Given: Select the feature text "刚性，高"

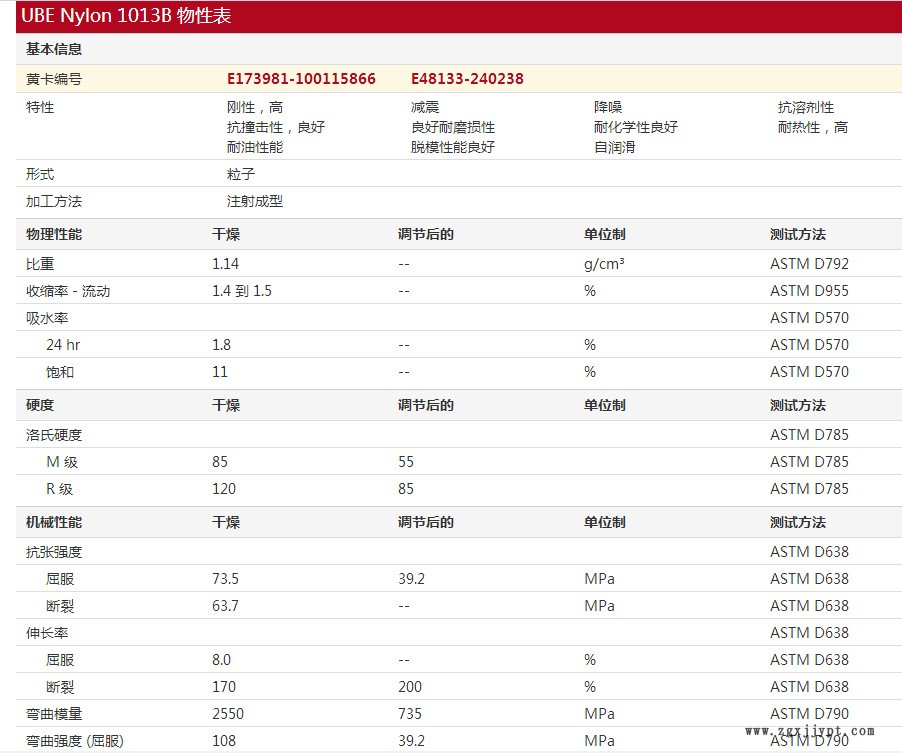Looking at the screenshot, I should point(255,108).
